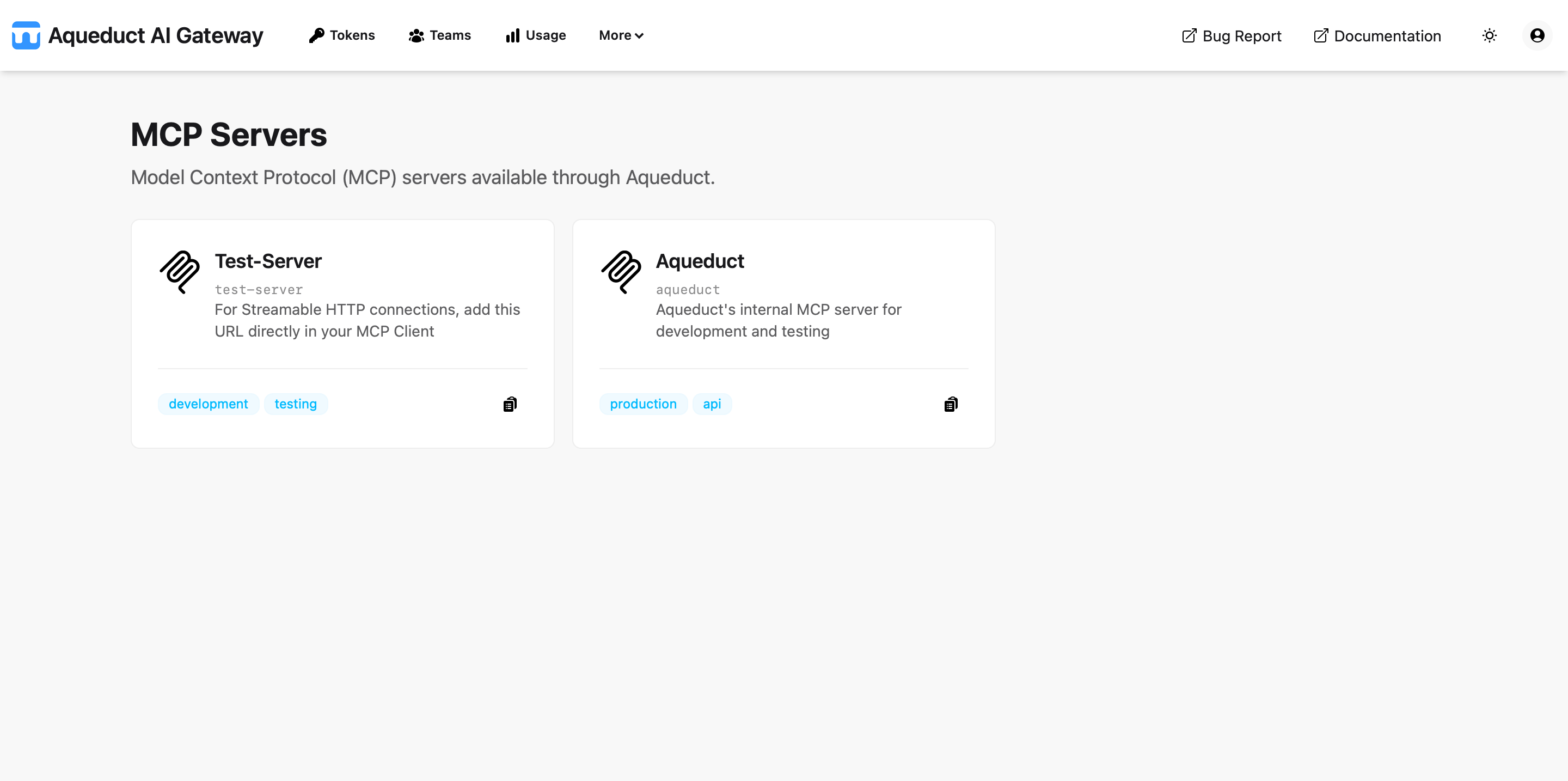The height and width of the screenshot is (781, 1568).
Task: Select the Usage menu item
Action: 535,35
